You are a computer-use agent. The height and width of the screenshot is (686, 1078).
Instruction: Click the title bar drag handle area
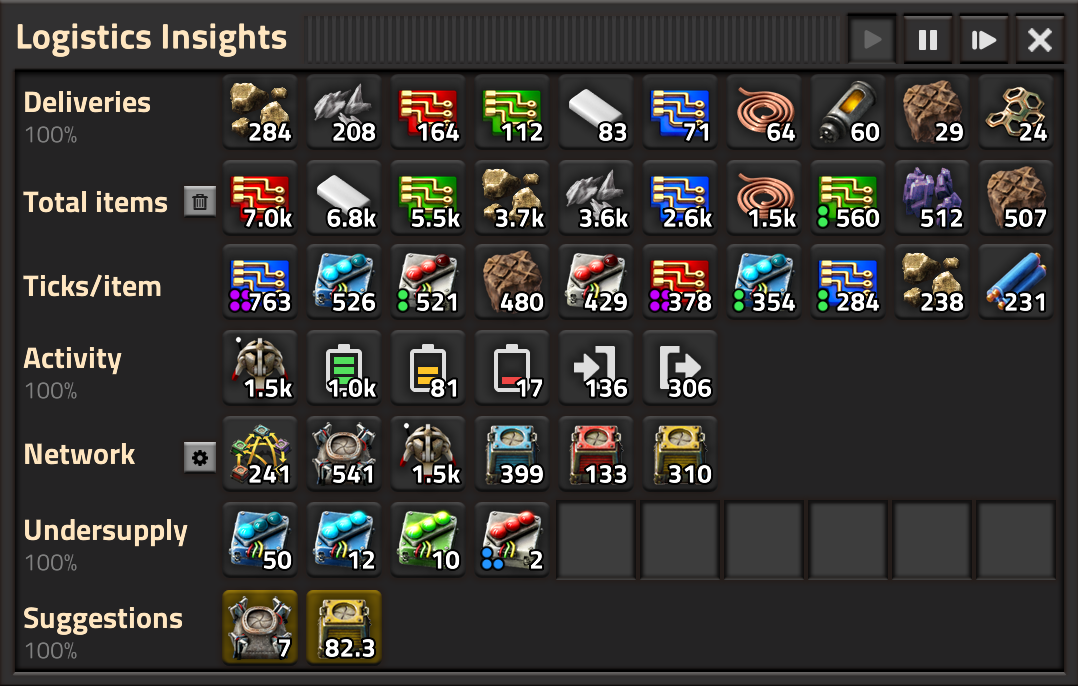572,39
